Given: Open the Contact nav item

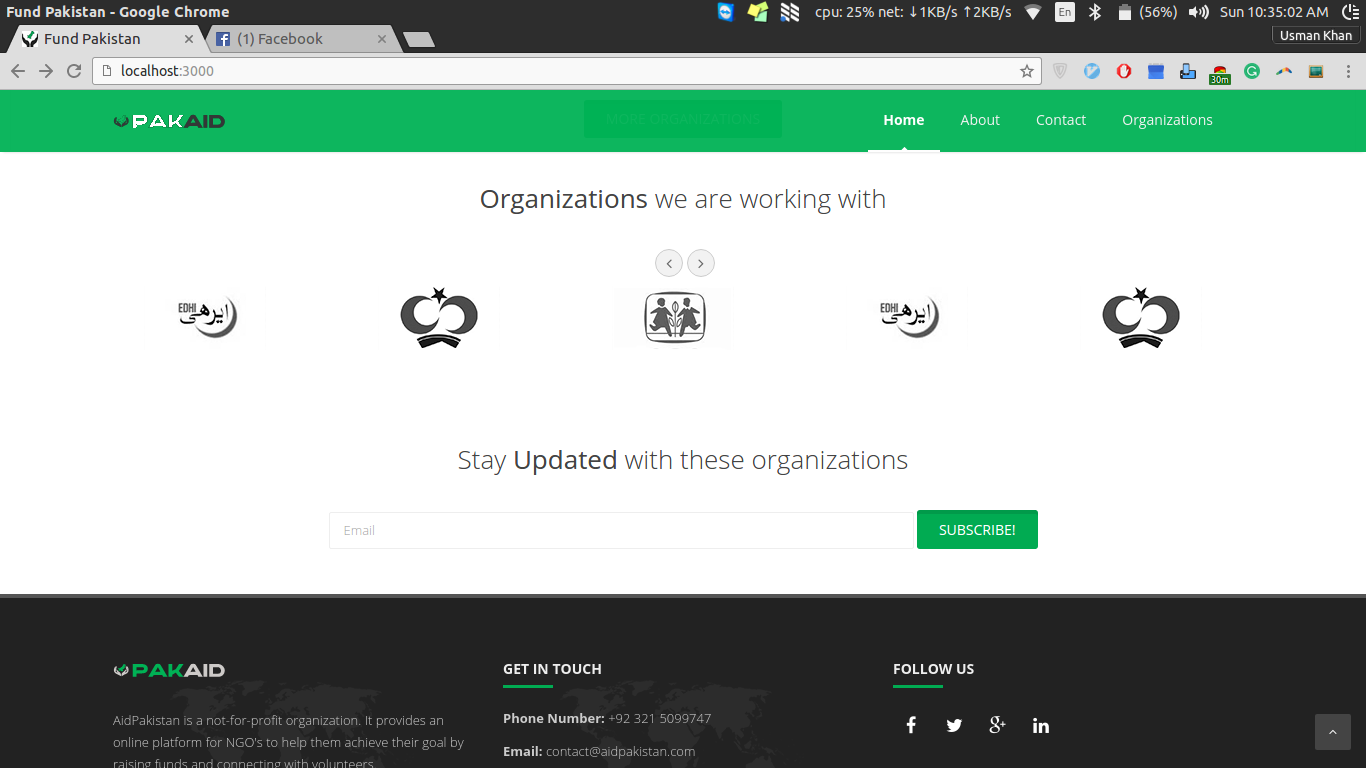Looking at the screenshot, I should [1061, 120].
